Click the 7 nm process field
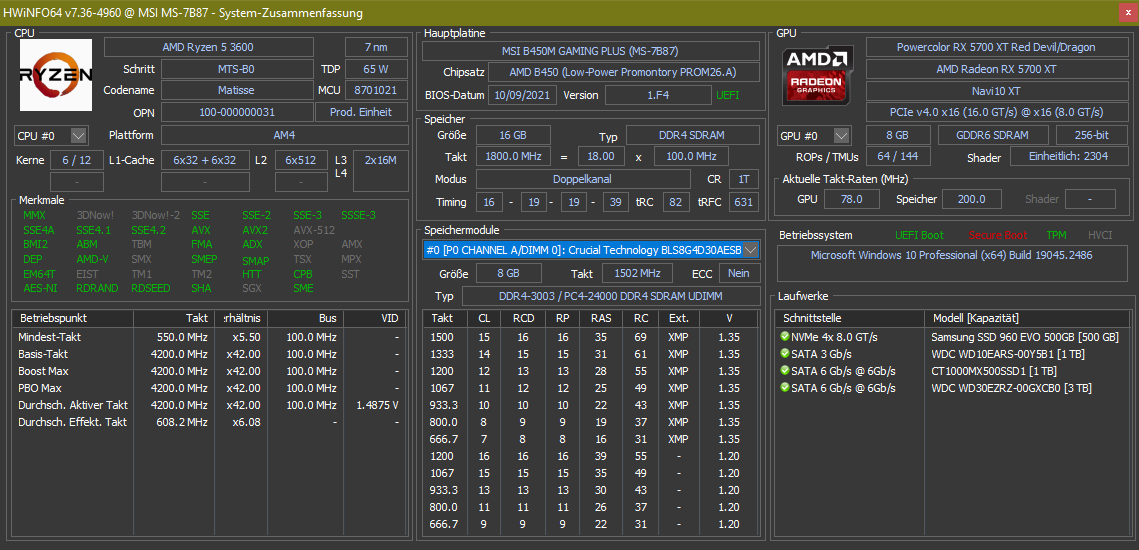This screenshot has height=550, width=1139. (x=376, y=47)
